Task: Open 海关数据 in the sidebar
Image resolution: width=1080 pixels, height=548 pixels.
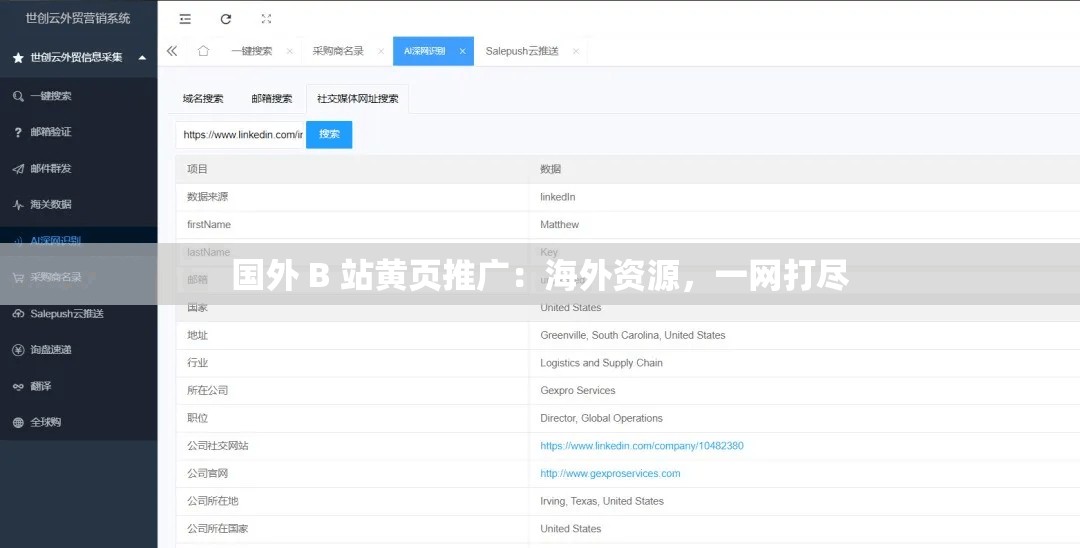Action: coord(51,204)
